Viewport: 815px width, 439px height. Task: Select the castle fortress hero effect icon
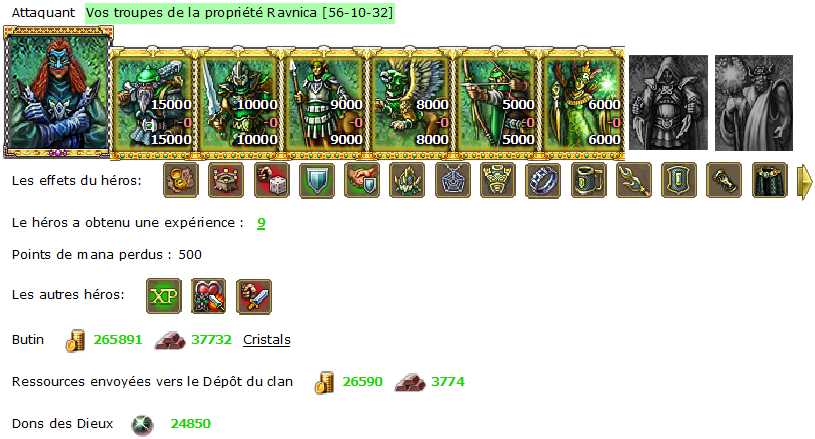coord(226,180)
